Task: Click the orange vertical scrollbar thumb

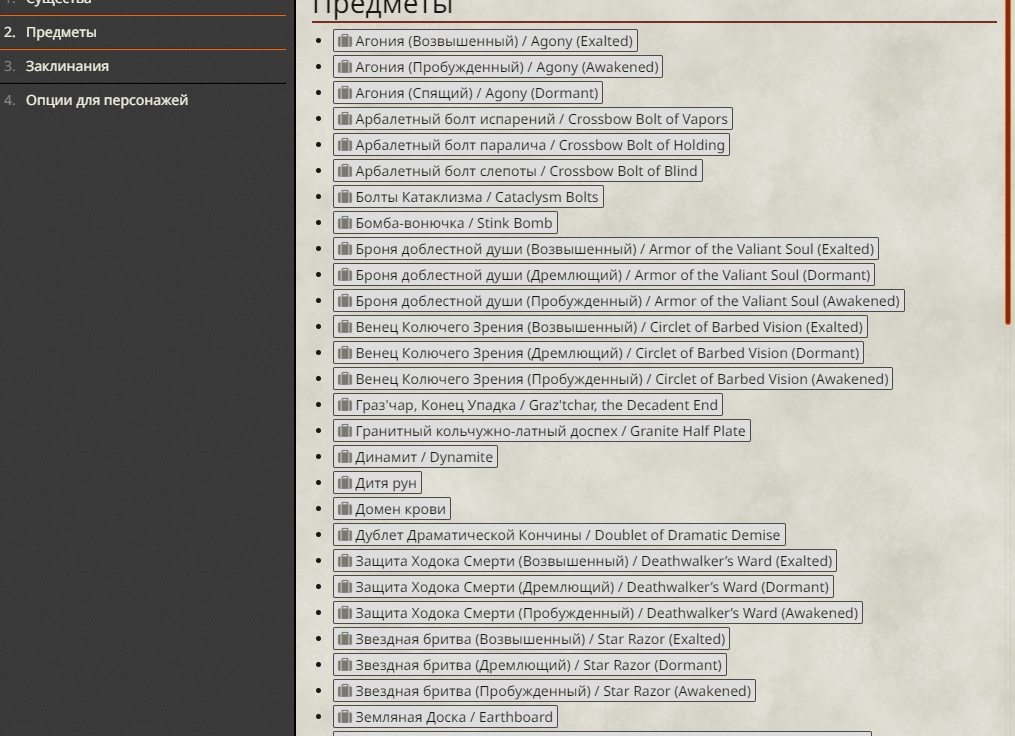Action: (1008, 162)
